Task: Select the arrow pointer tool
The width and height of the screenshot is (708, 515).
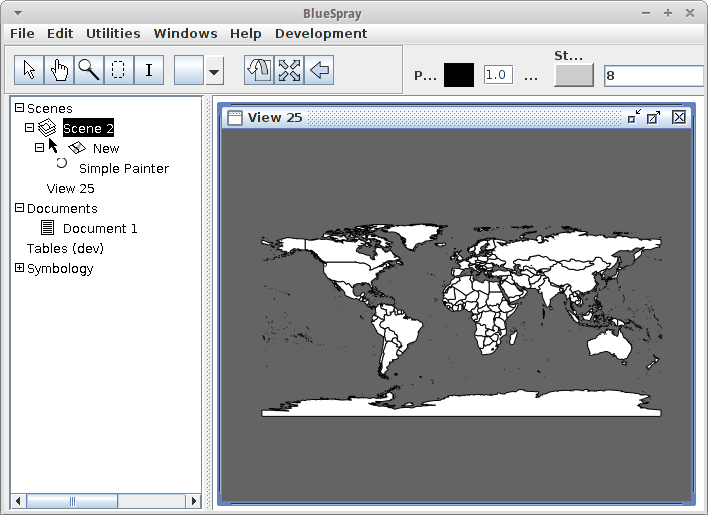Action: 29,70
